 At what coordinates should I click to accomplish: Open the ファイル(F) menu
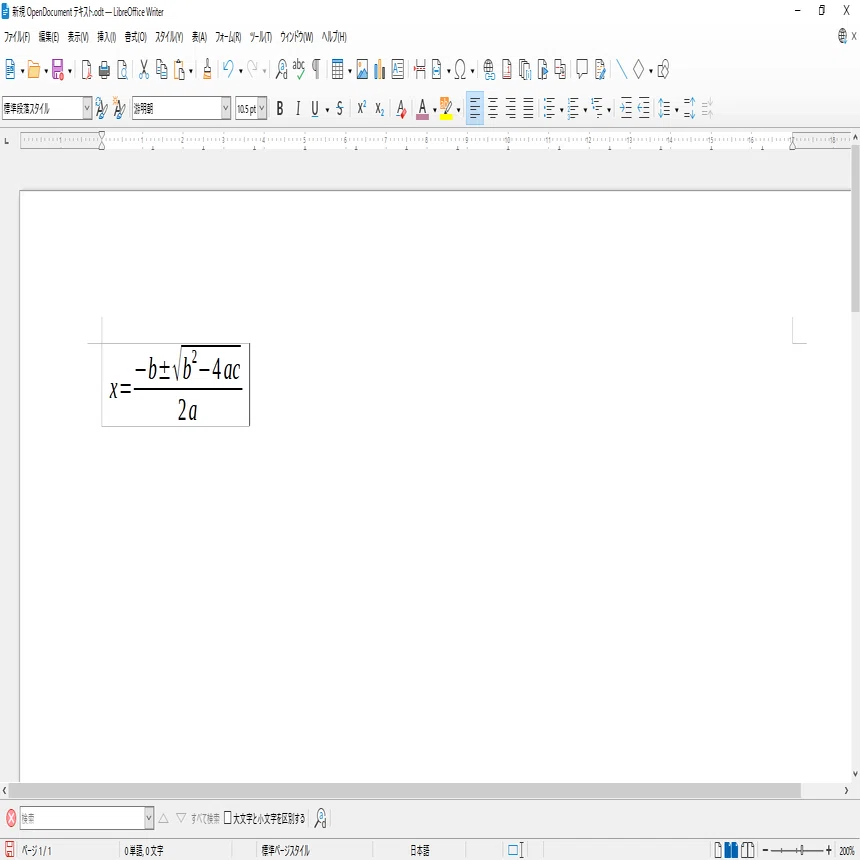pos(17,37)
